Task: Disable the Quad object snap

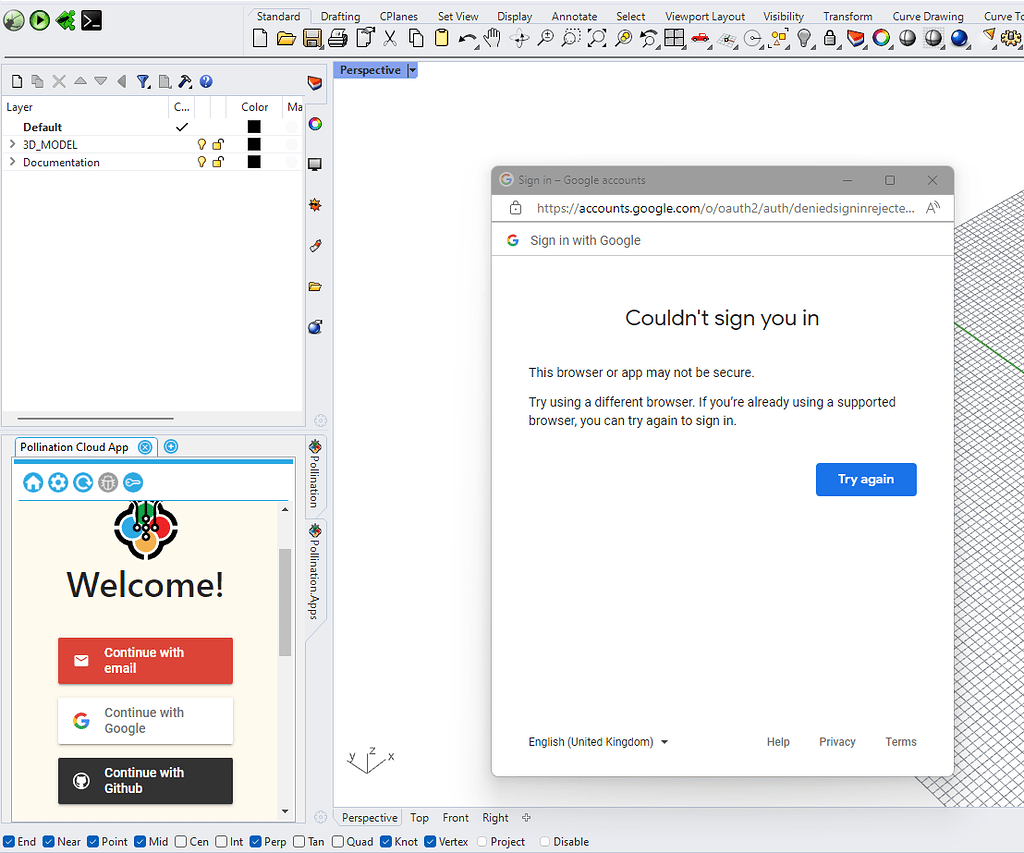Action: tap(336, 841)
